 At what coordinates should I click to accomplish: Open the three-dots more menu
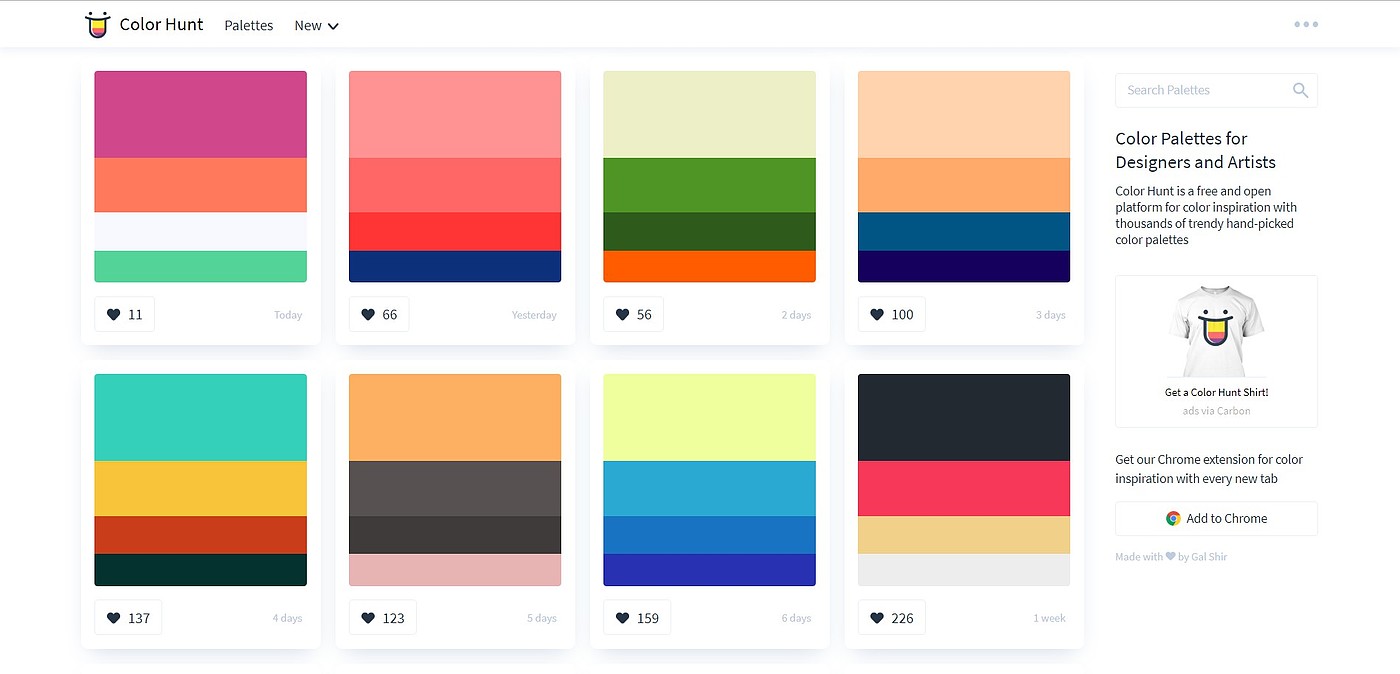tap(1306, 25)
